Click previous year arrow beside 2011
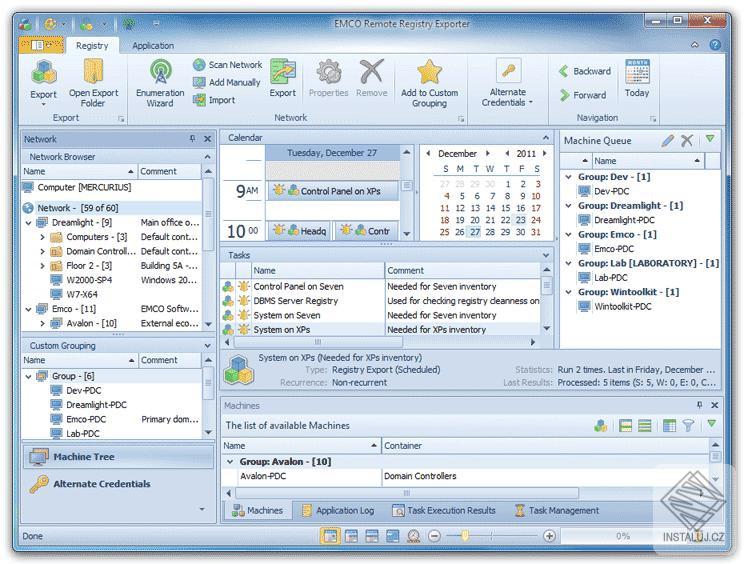Image resolution: width=744 pixels, height=564 pixels. 507,153
